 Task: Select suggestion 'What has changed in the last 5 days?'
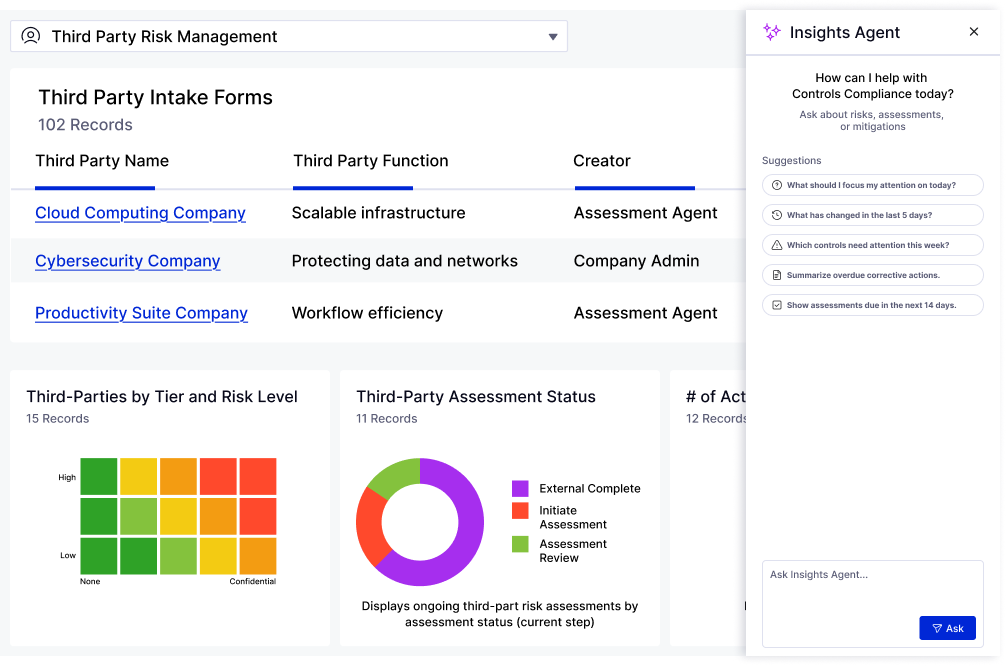click(873, 215)
